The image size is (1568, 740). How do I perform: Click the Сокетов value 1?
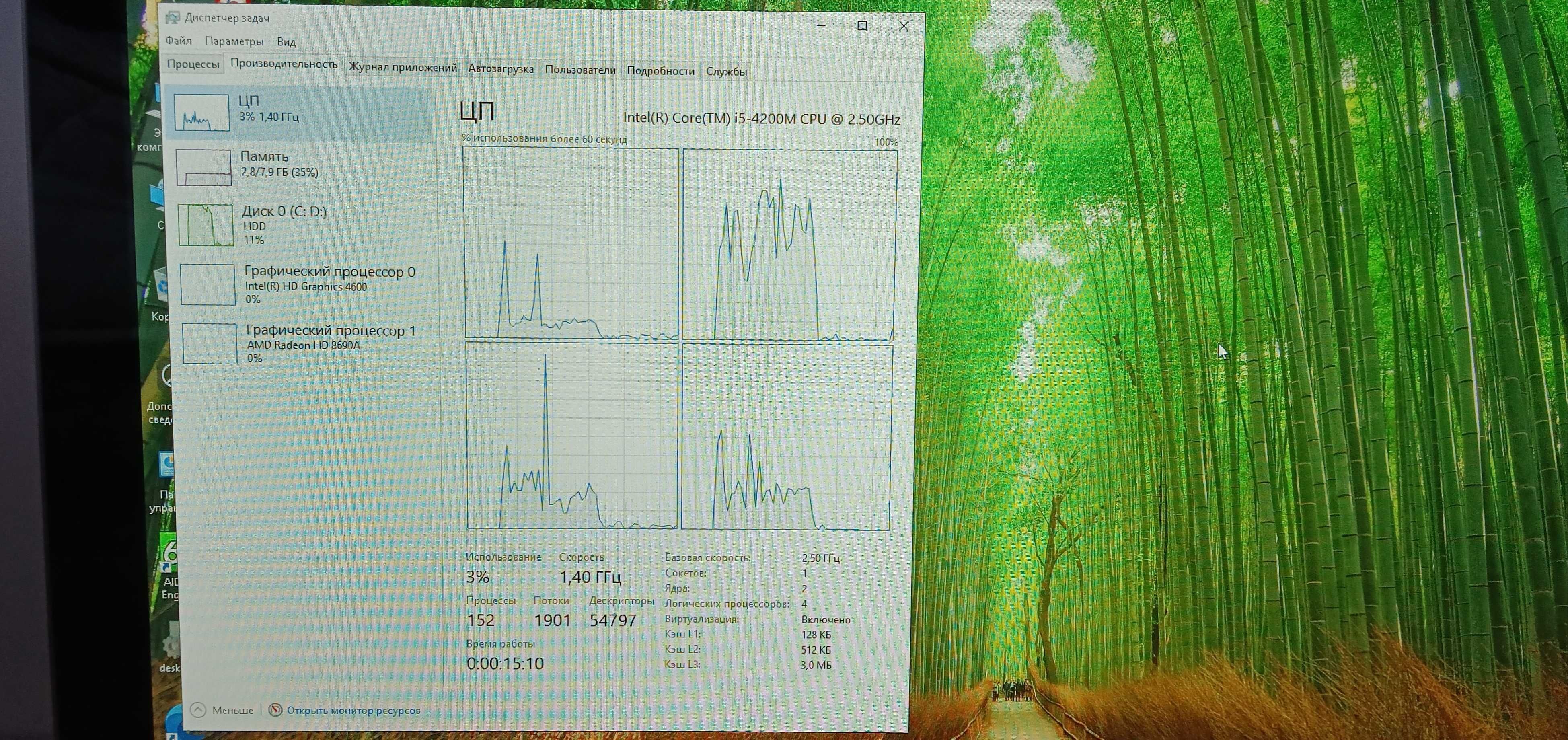(804, 573)
